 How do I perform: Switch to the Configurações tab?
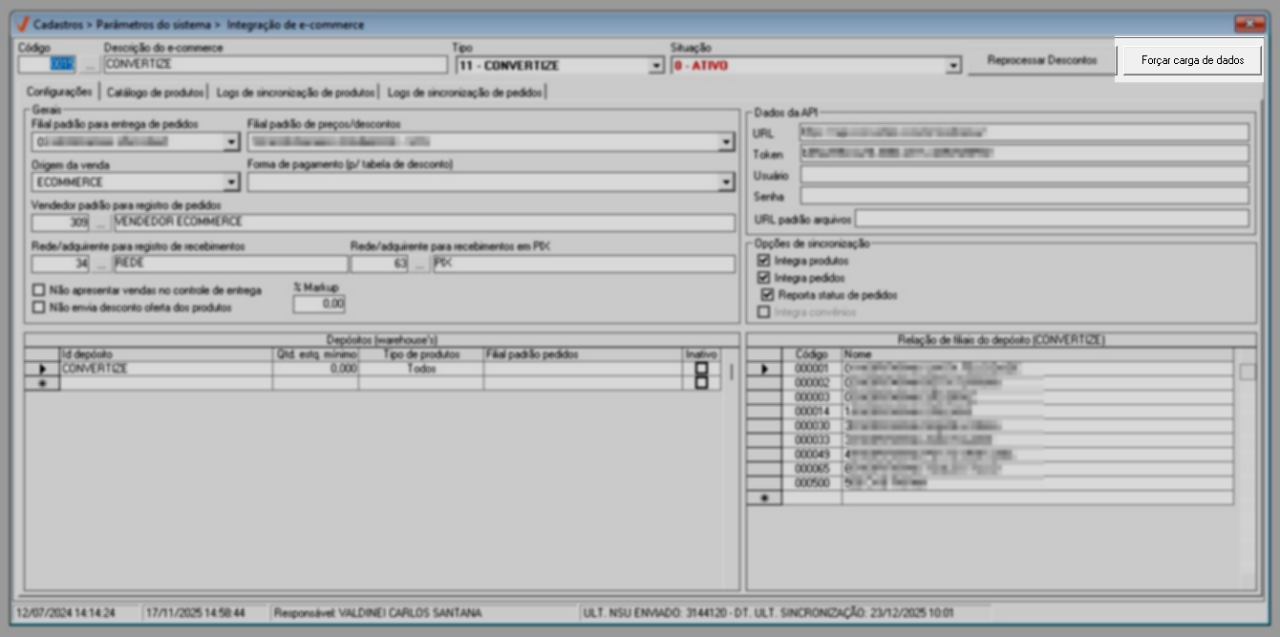click(59, 91)
